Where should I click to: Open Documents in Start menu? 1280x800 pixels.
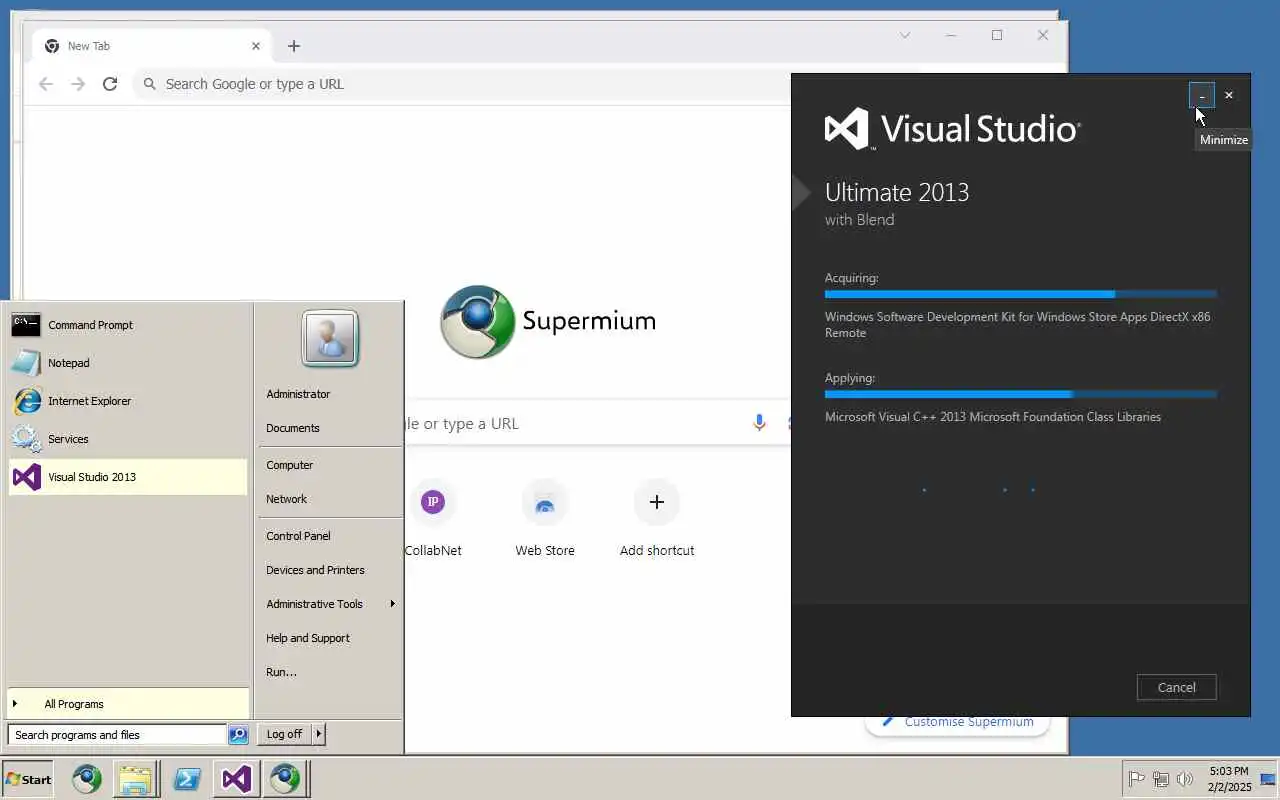(329, 428)
